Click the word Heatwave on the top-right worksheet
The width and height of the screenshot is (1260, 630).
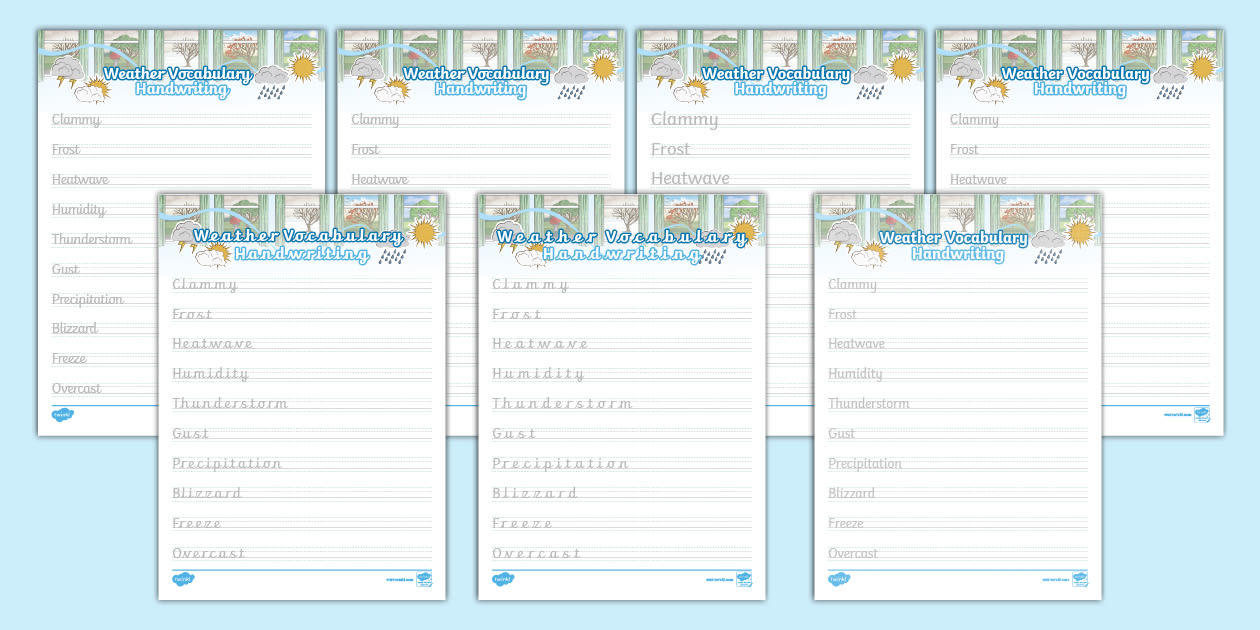click(x=977, y=178)
